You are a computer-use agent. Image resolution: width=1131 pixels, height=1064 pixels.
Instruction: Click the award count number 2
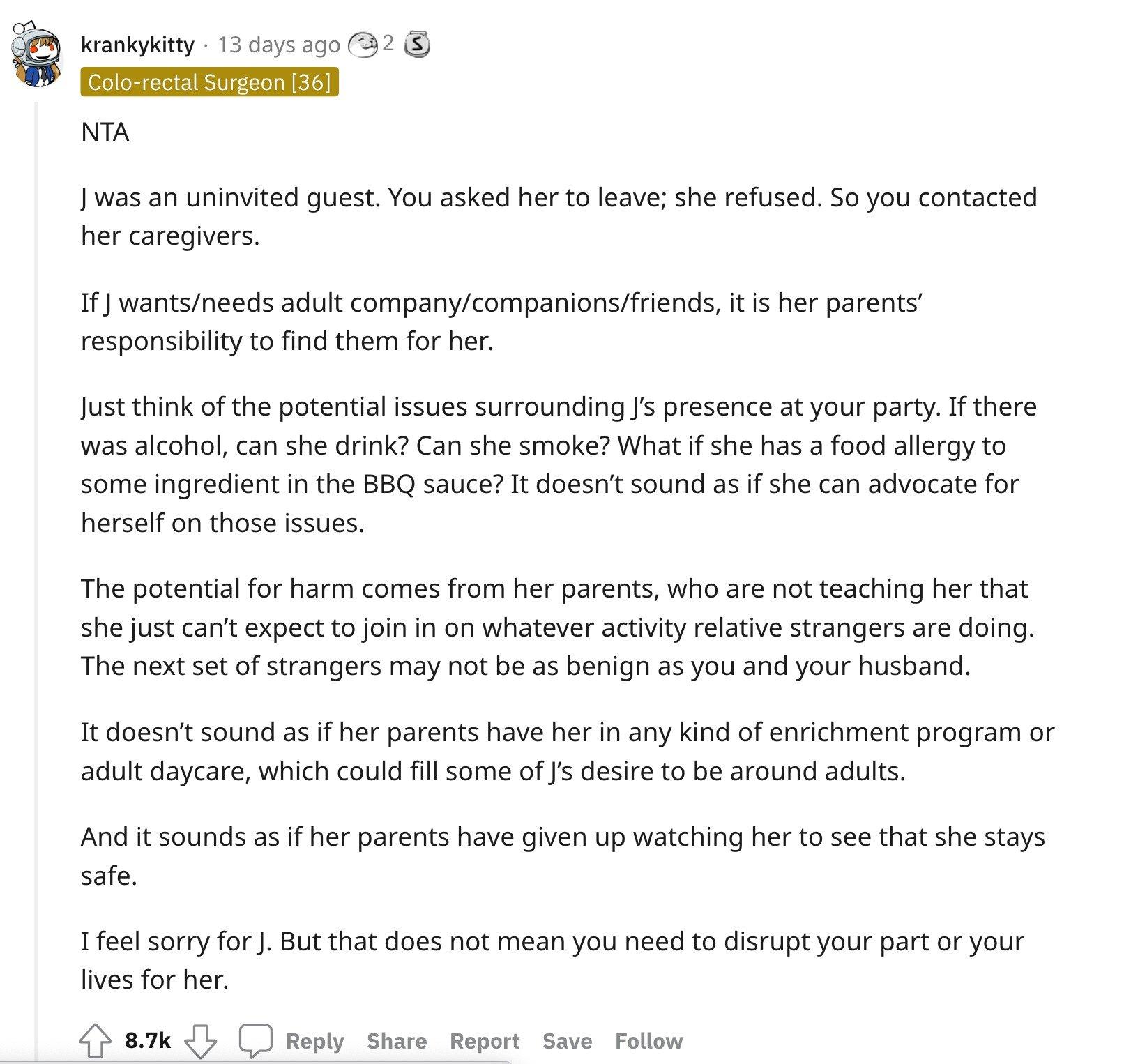tap(388, 43)
